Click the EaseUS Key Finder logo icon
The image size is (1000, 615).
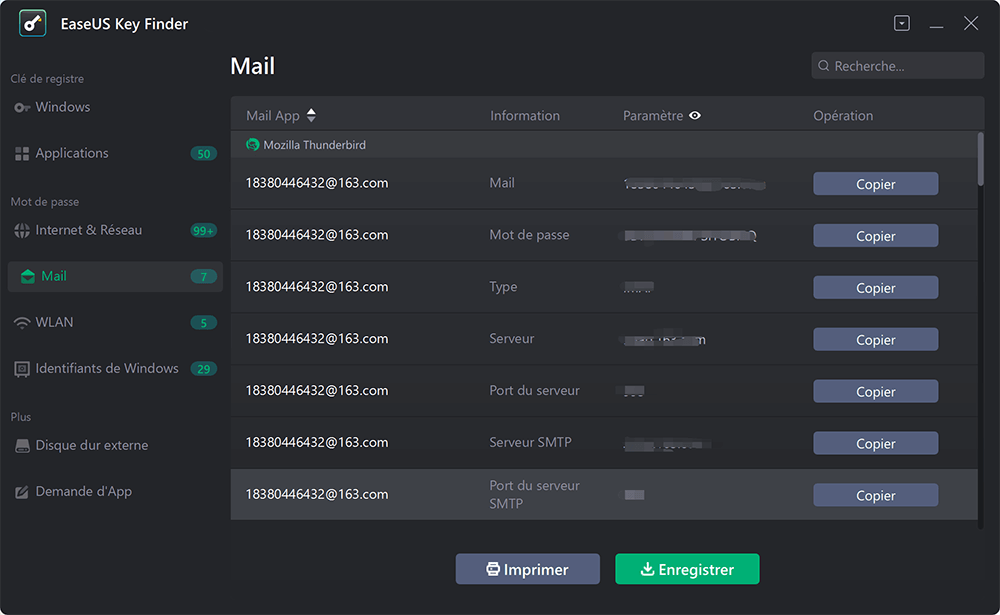[x=33, y=24]
